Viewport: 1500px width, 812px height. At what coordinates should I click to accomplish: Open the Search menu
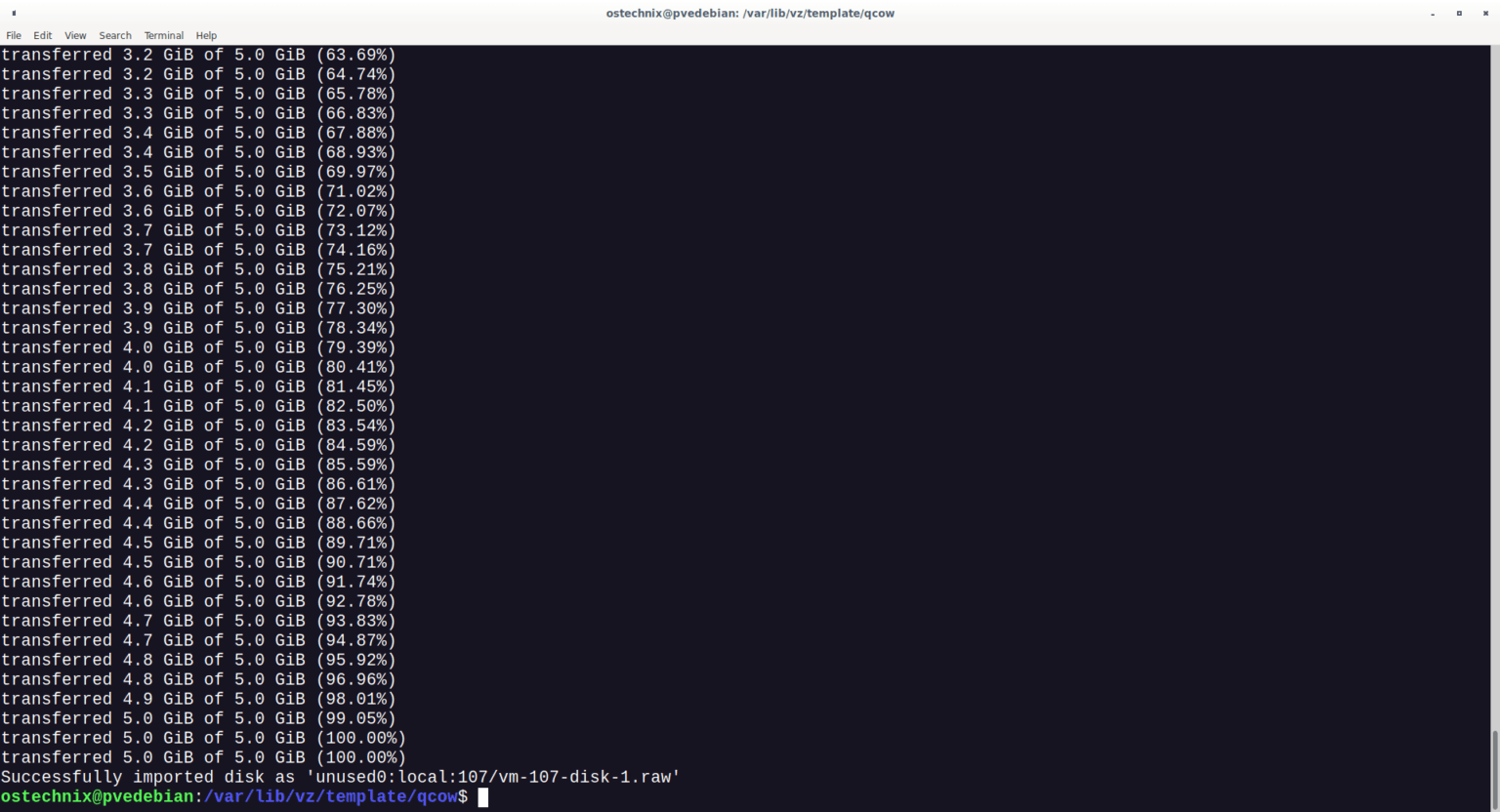click(114, 35)
